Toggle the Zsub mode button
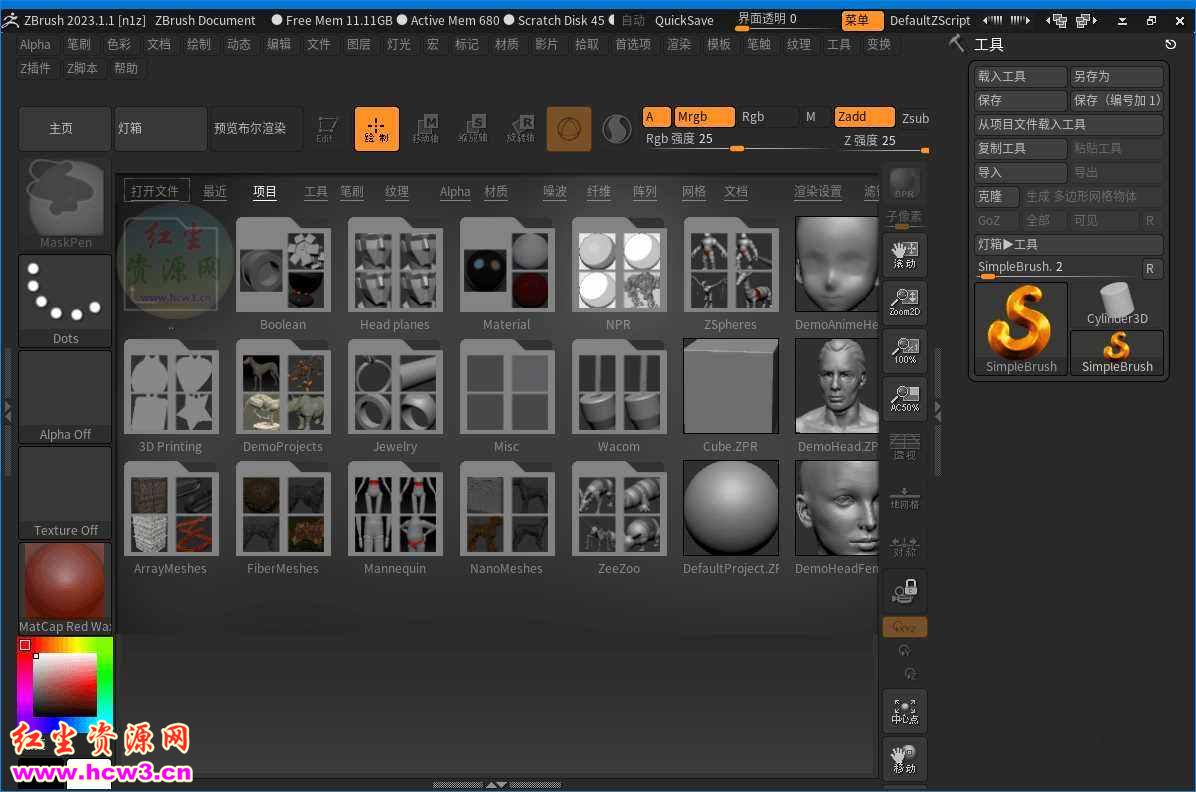 click(x=915, y=118)
